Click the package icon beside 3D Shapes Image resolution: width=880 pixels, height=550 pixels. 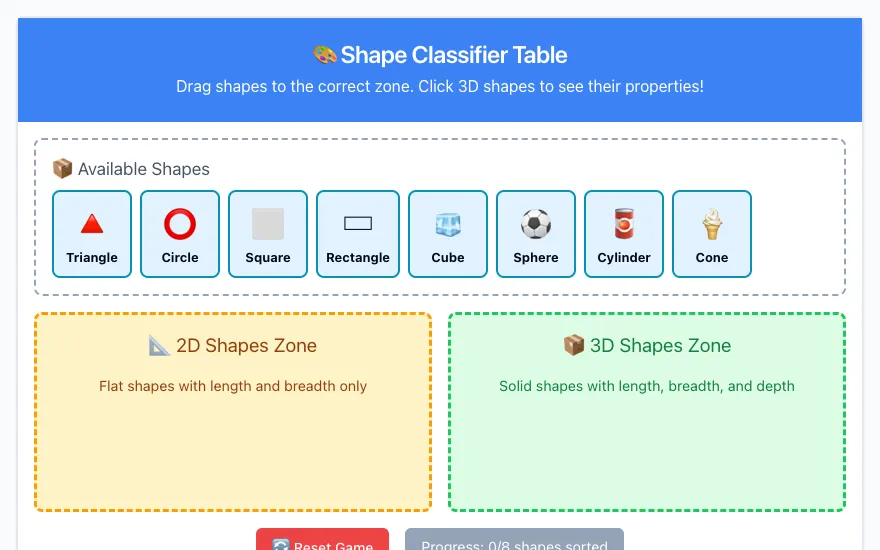click(574, 346)
